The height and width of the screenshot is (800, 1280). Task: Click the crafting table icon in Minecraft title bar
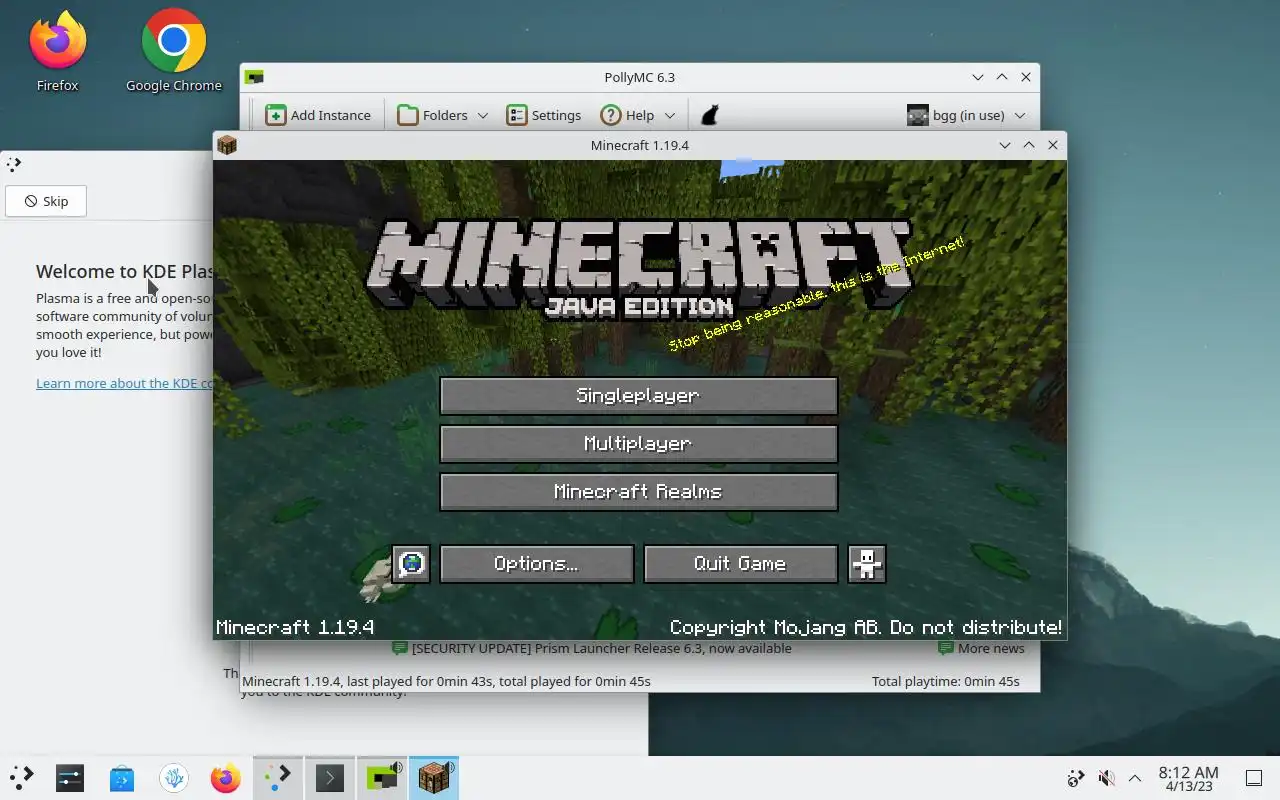point(227,145)
